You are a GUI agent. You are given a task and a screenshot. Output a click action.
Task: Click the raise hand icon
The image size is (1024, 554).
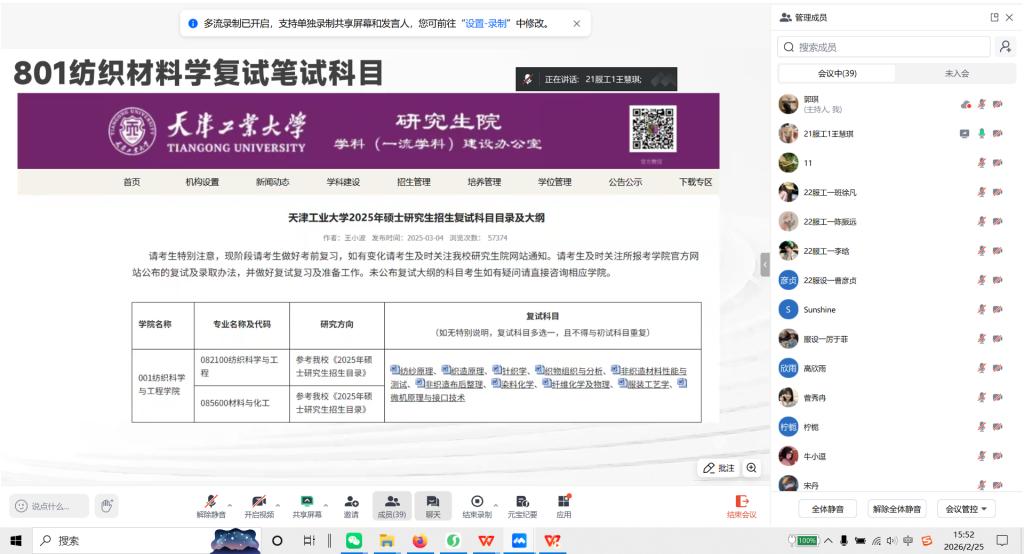107,506
